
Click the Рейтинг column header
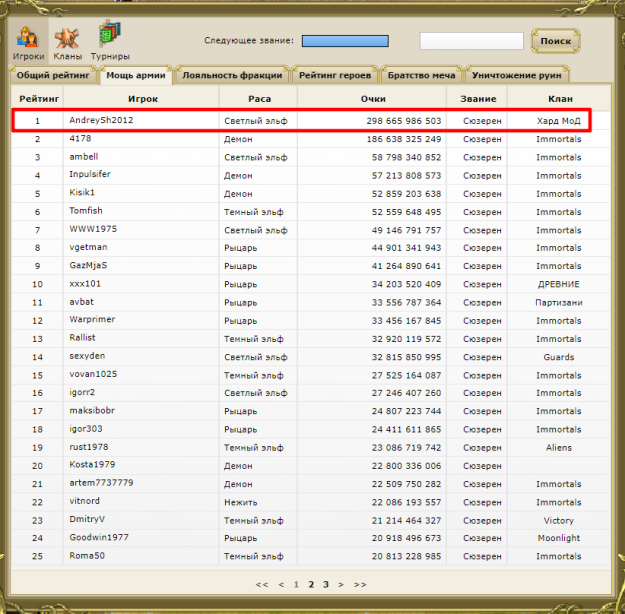pyautogui.click(x=39, y=99)
